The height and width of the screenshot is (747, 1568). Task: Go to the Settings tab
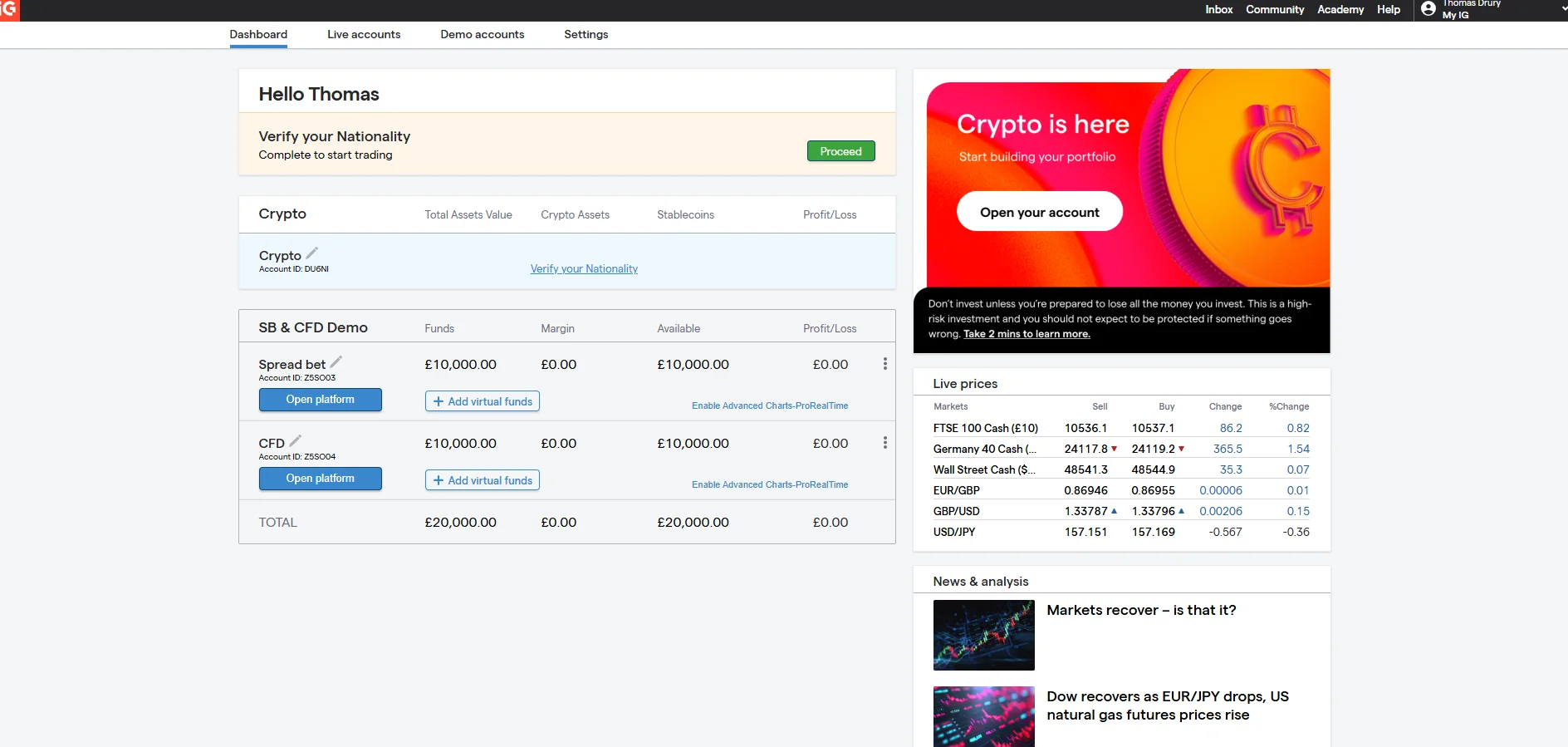tap(586, 35)
